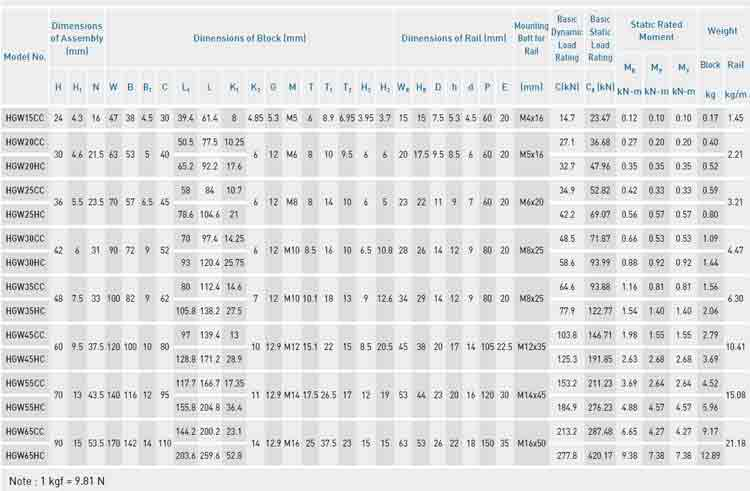Select model cell HGW25HC
Image resolution: width=750 pixels, height=491 pixels.
[25, 215]
